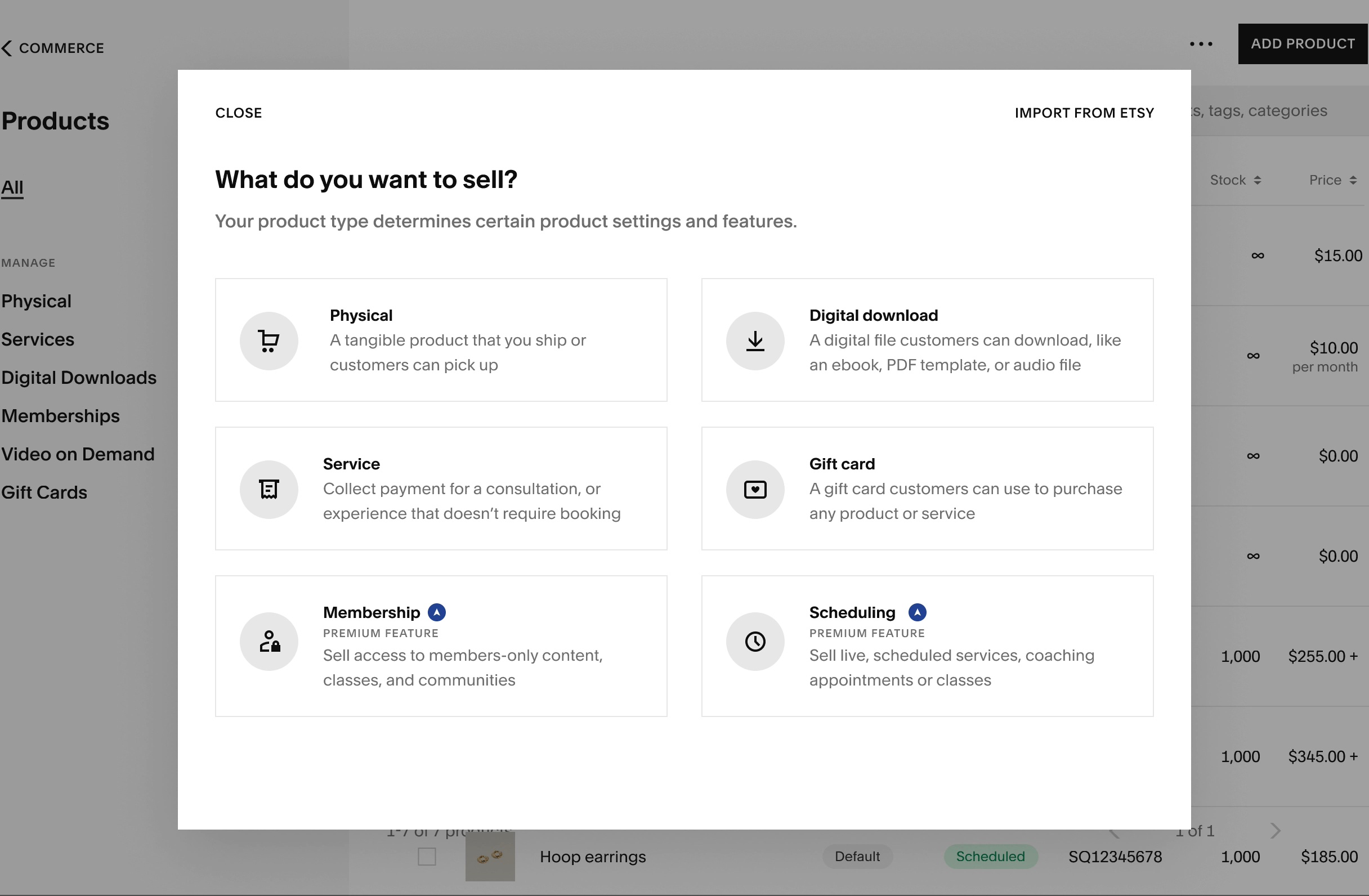Open the three-dots more options menu
The image size is (1369, 896).
[x=1201, y=44]
